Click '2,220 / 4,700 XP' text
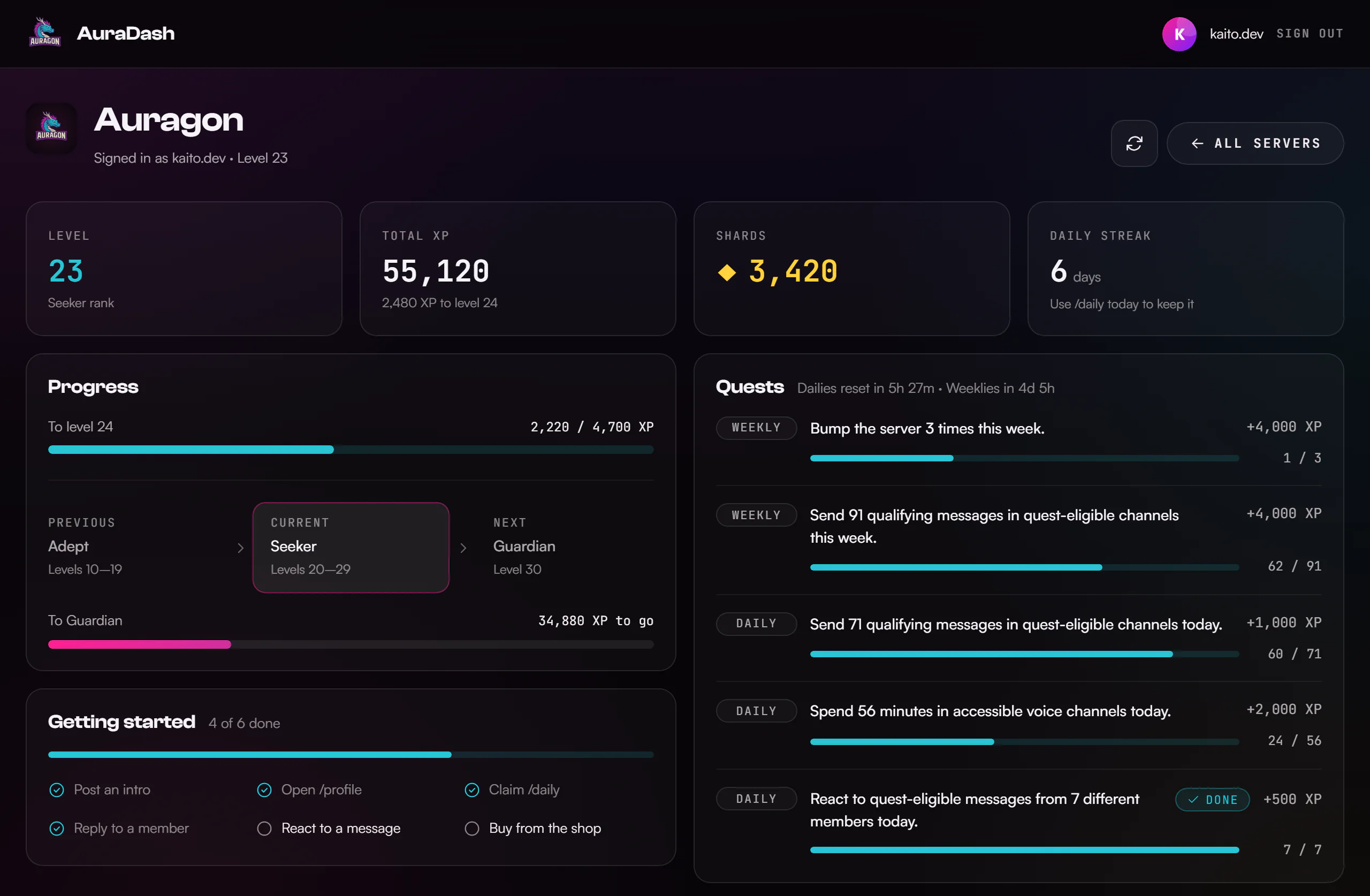The height and width of the screenshot is (896, 1370). [592, 427]
